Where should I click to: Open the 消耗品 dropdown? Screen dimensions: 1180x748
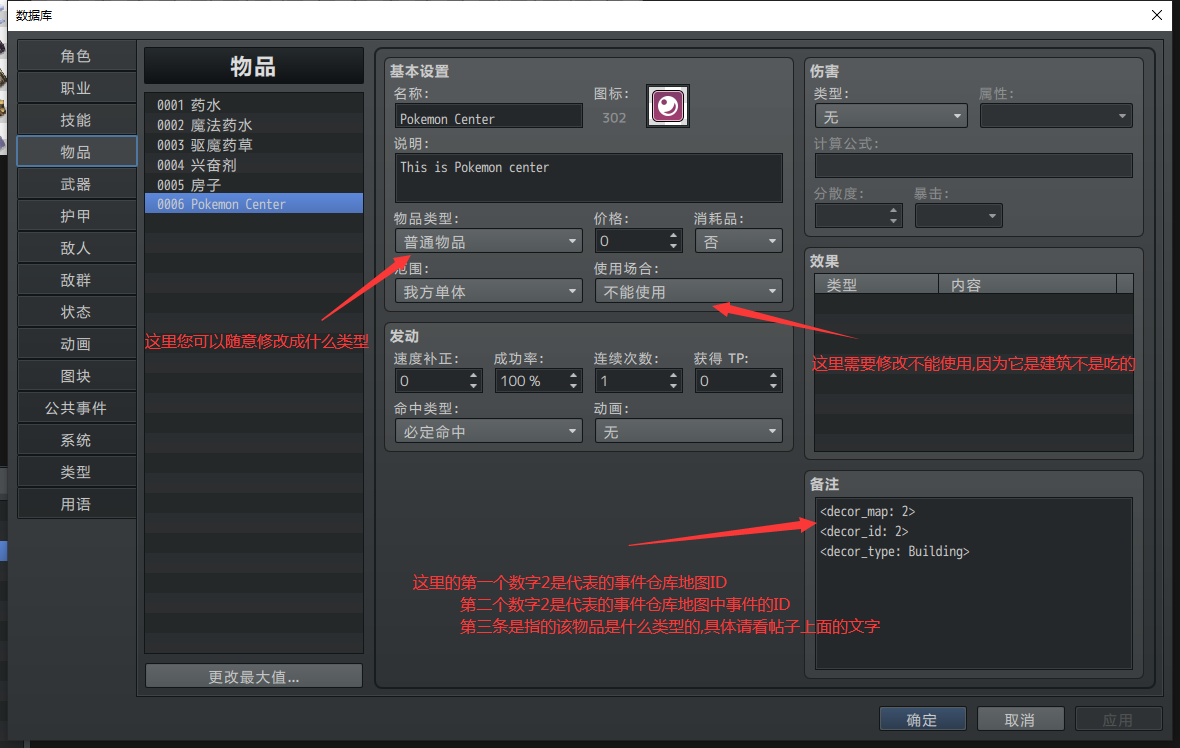(738, 242)
